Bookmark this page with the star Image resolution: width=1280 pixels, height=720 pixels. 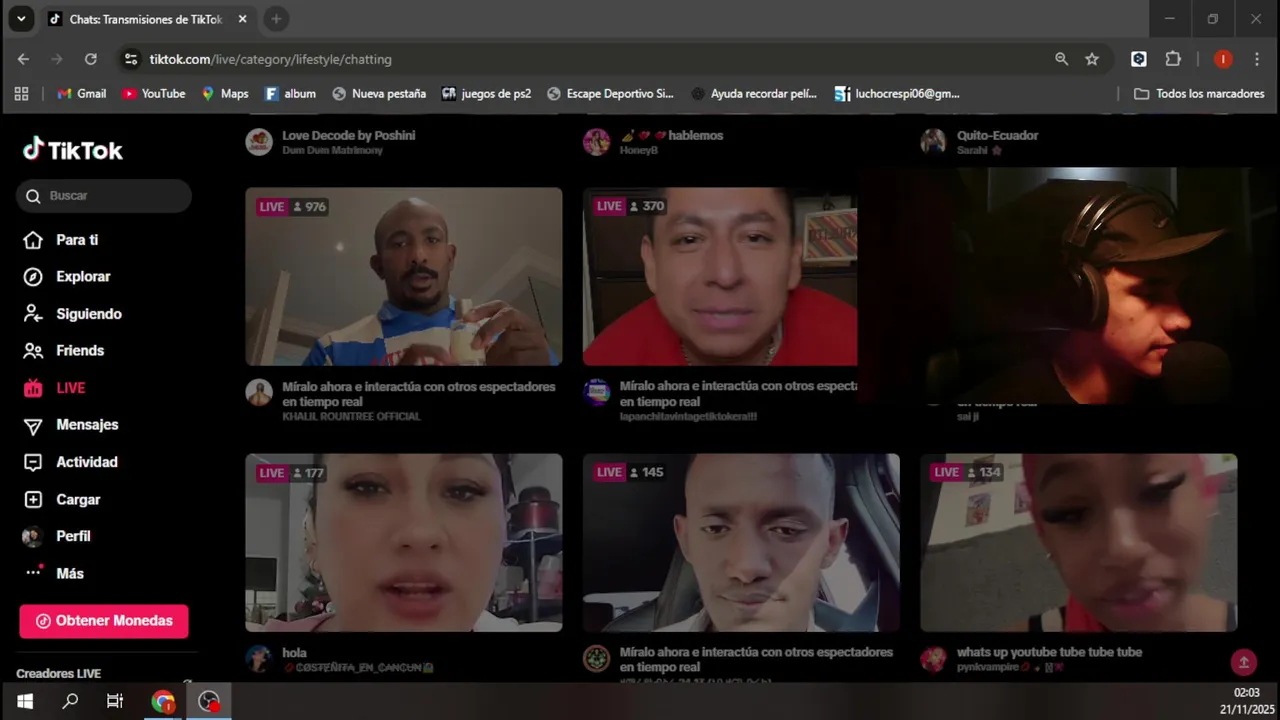(x=1092, y=59)
